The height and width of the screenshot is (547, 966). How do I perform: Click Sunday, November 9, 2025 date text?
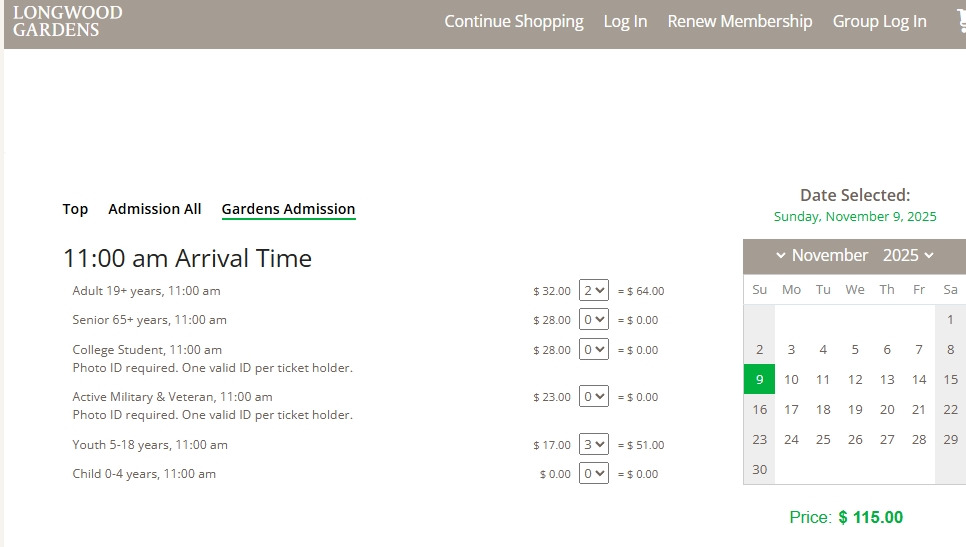(x=854, y=217)
